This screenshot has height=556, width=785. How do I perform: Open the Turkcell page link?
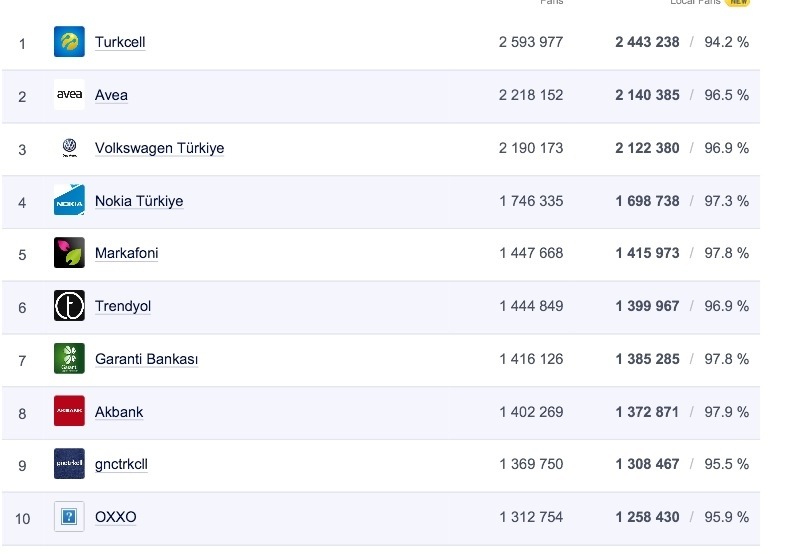click(x=120, y=43)
